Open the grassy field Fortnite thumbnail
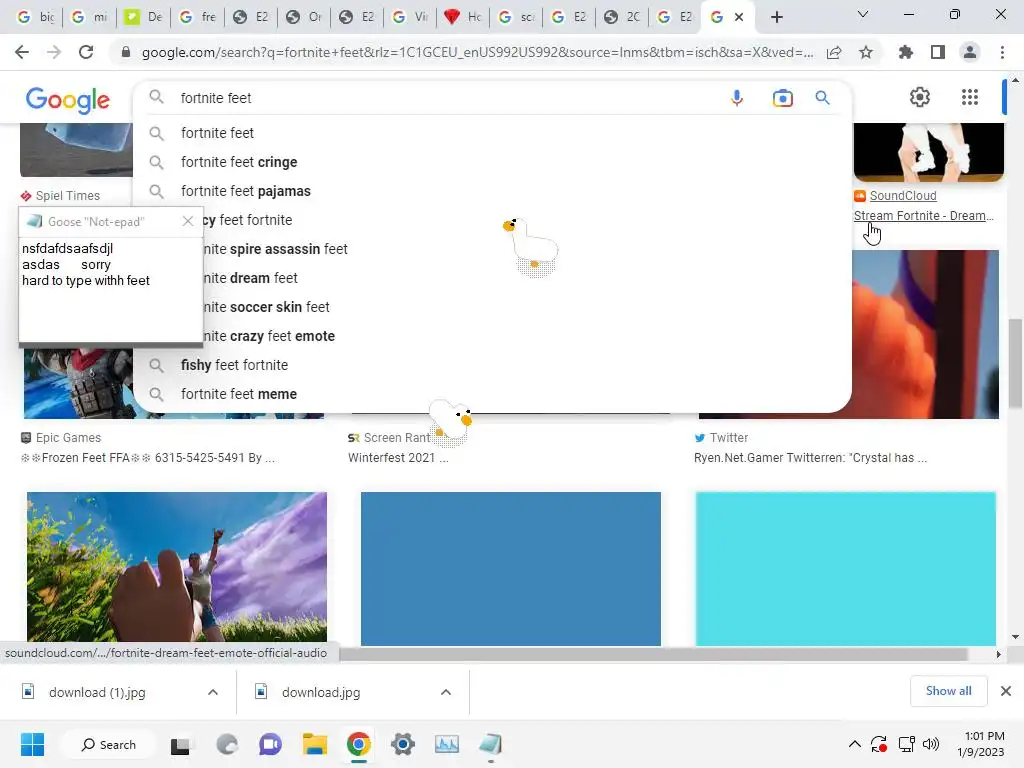 coord(176,568)
